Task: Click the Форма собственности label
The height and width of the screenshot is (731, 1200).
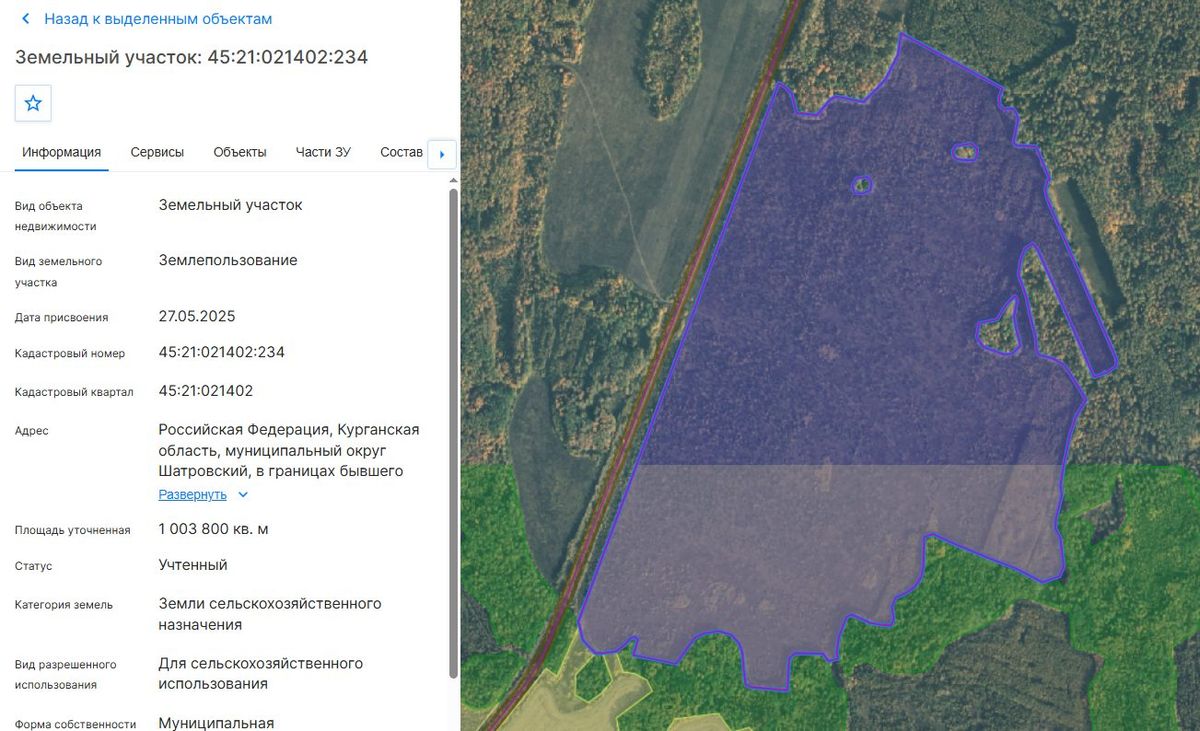Action: 75,725
